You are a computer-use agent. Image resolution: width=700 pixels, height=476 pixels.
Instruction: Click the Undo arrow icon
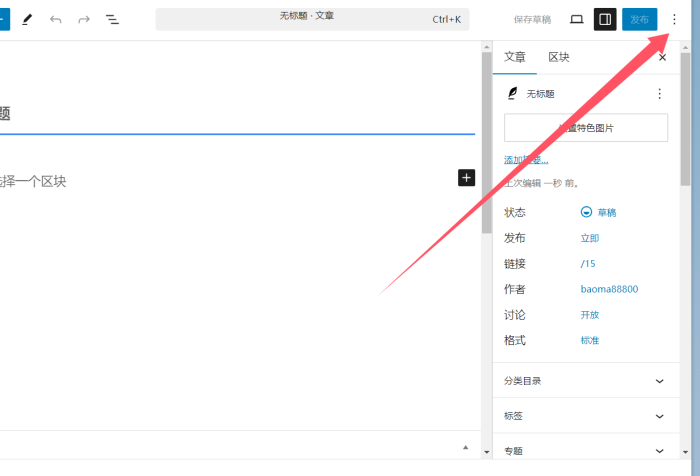[x=56, y=19]
